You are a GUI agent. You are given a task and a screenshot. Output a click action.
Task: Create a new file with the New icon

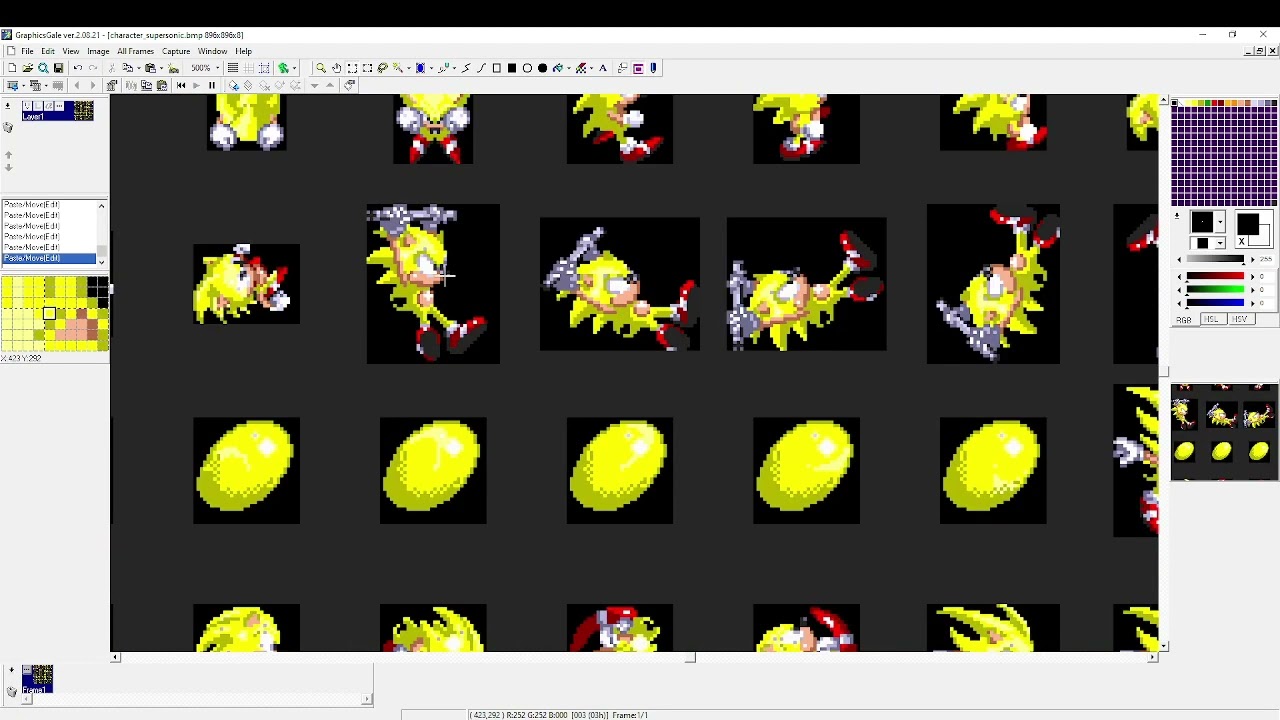pyautogui.click(x=12, y=68)
